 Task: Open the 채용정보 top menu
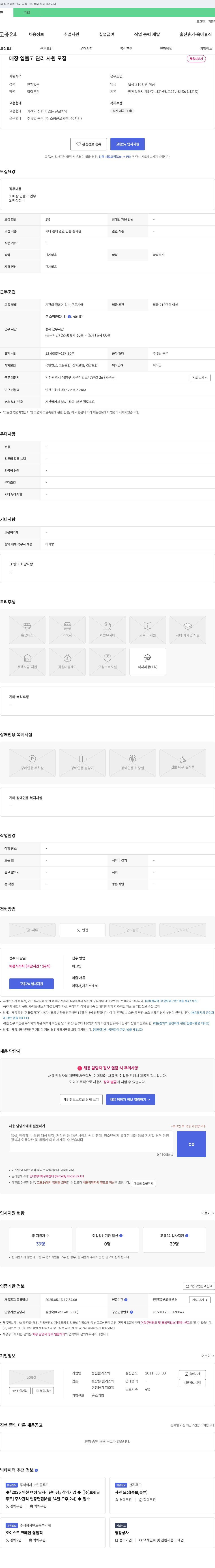36,35
